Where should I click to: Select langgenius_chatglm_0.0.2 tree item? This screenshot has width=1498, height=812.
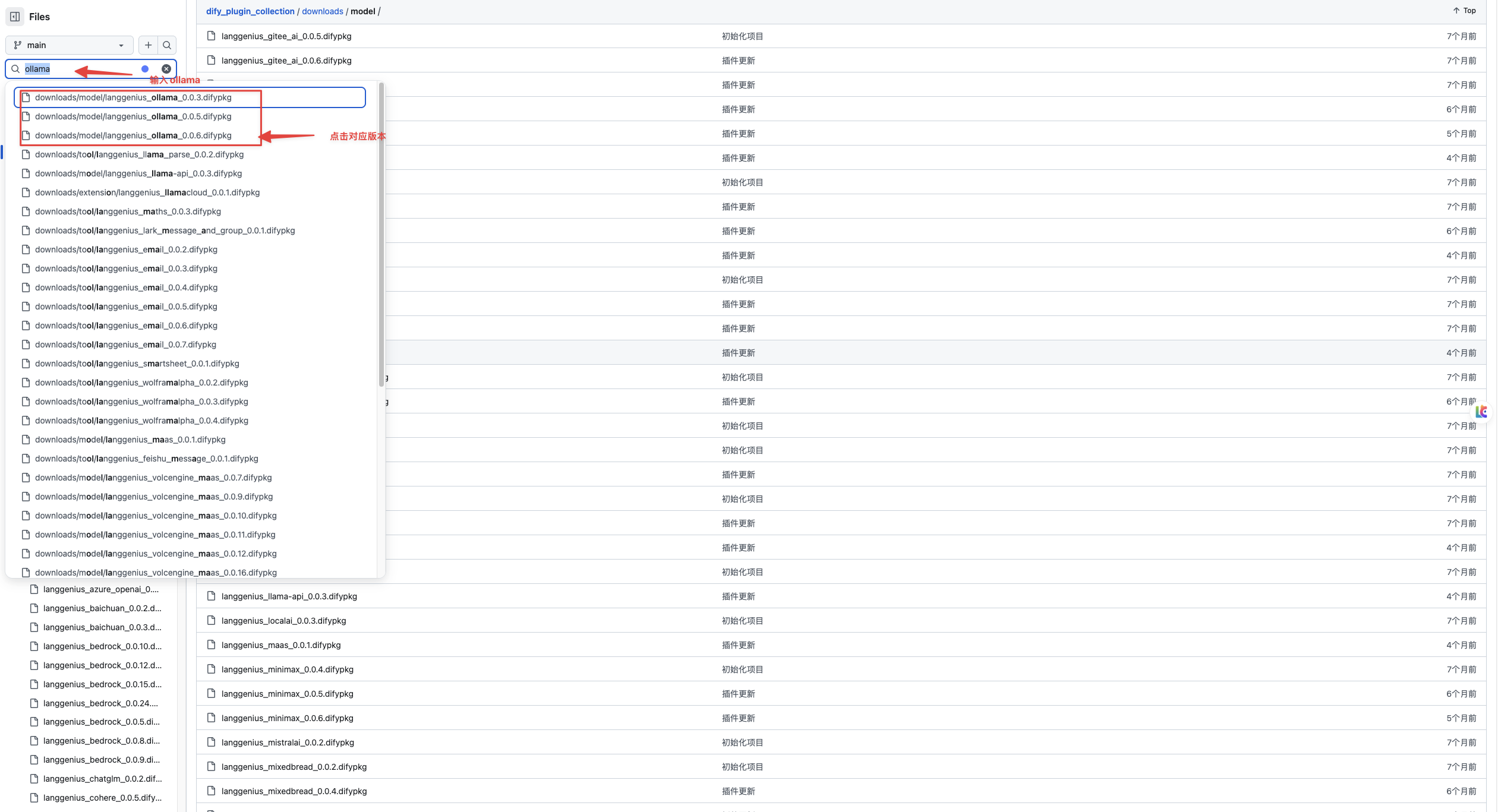point(102,779)
